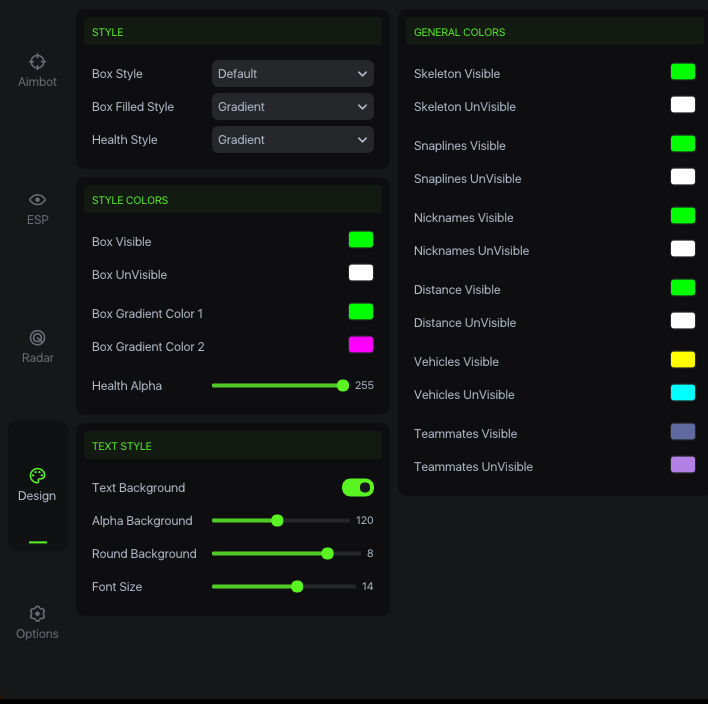Change Box Gradient Color 2 magenta swatch
Screen dimensions: 708x704
pyautogui.click(x=360, y=345)
